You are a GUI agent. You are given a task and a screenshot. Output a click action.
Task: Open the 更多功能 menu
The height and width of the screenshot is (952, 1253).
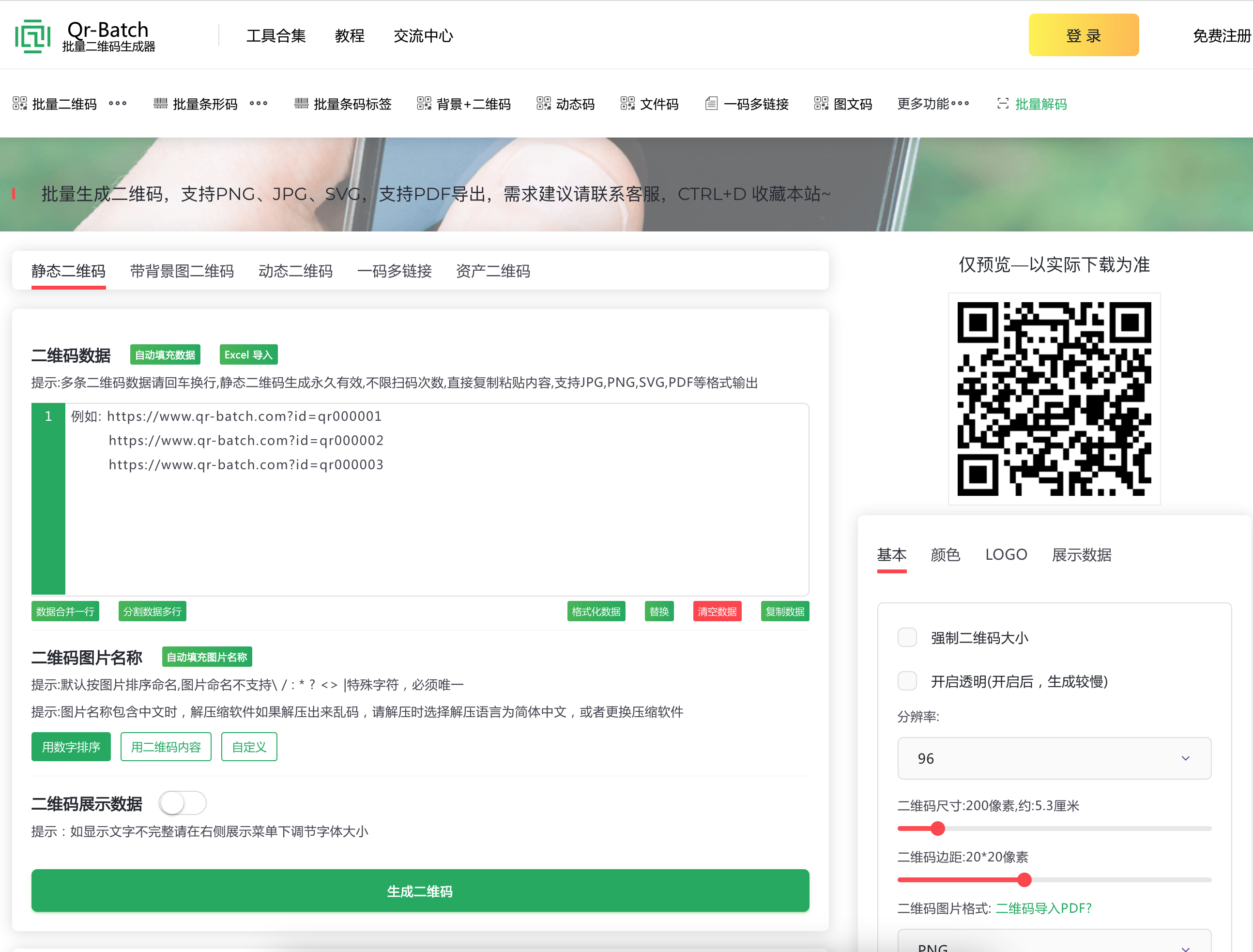933,104
